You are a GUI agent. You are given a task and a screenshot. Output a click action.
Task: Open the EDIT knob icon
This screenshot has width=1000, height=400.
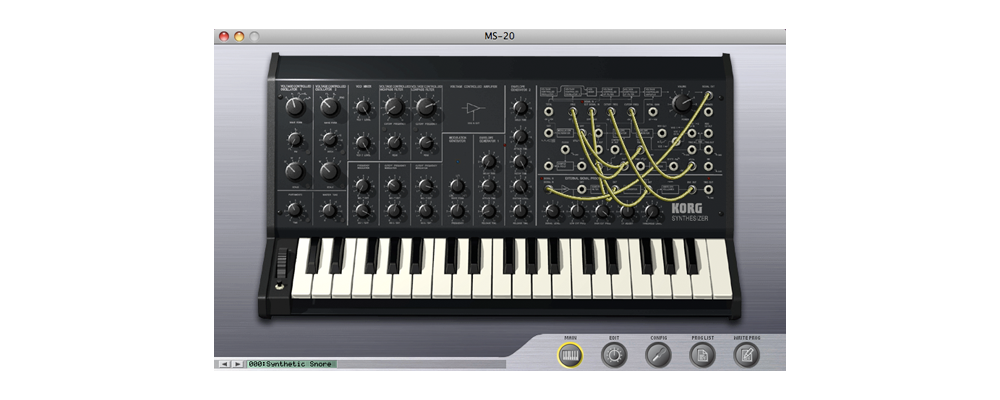[x=614, y=355]
